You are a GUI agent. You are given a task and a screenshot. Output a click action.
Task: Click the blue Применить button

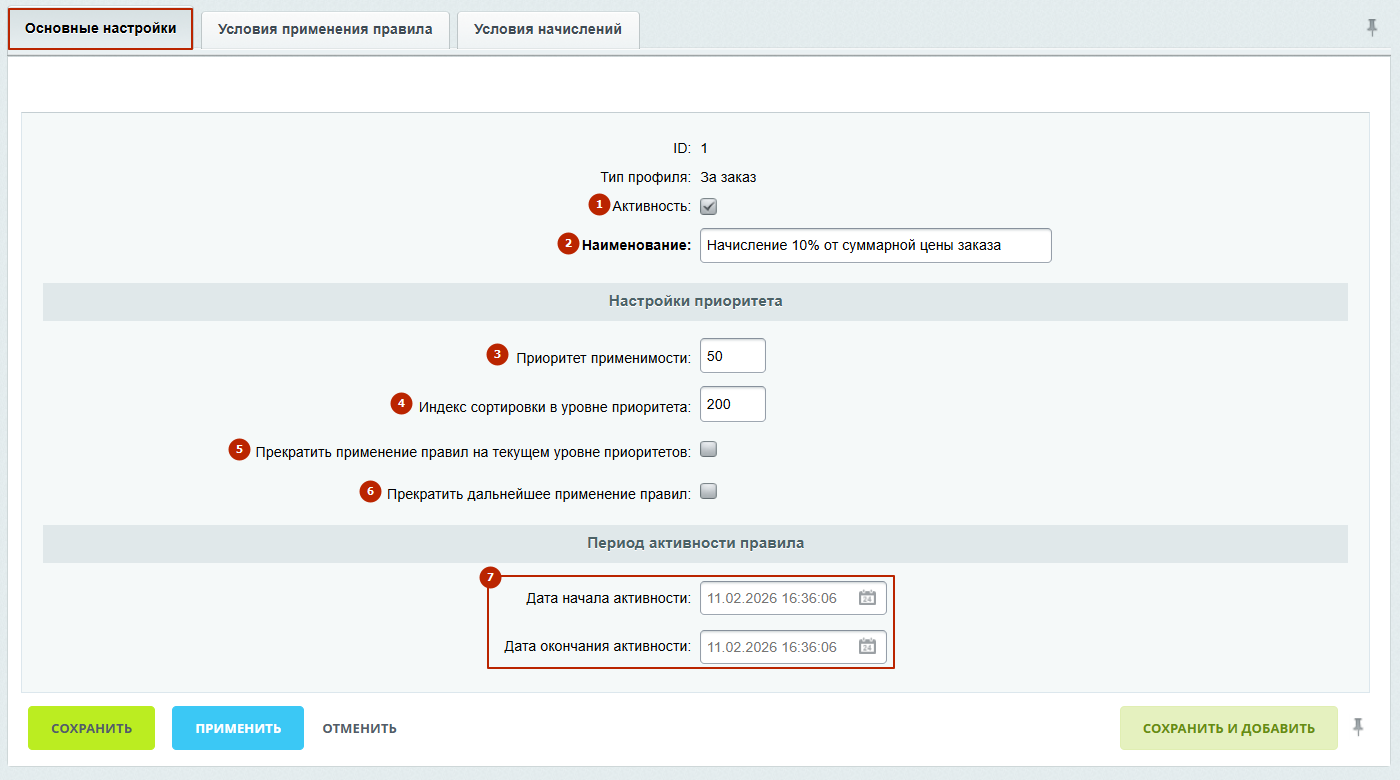tap(238, 728)
